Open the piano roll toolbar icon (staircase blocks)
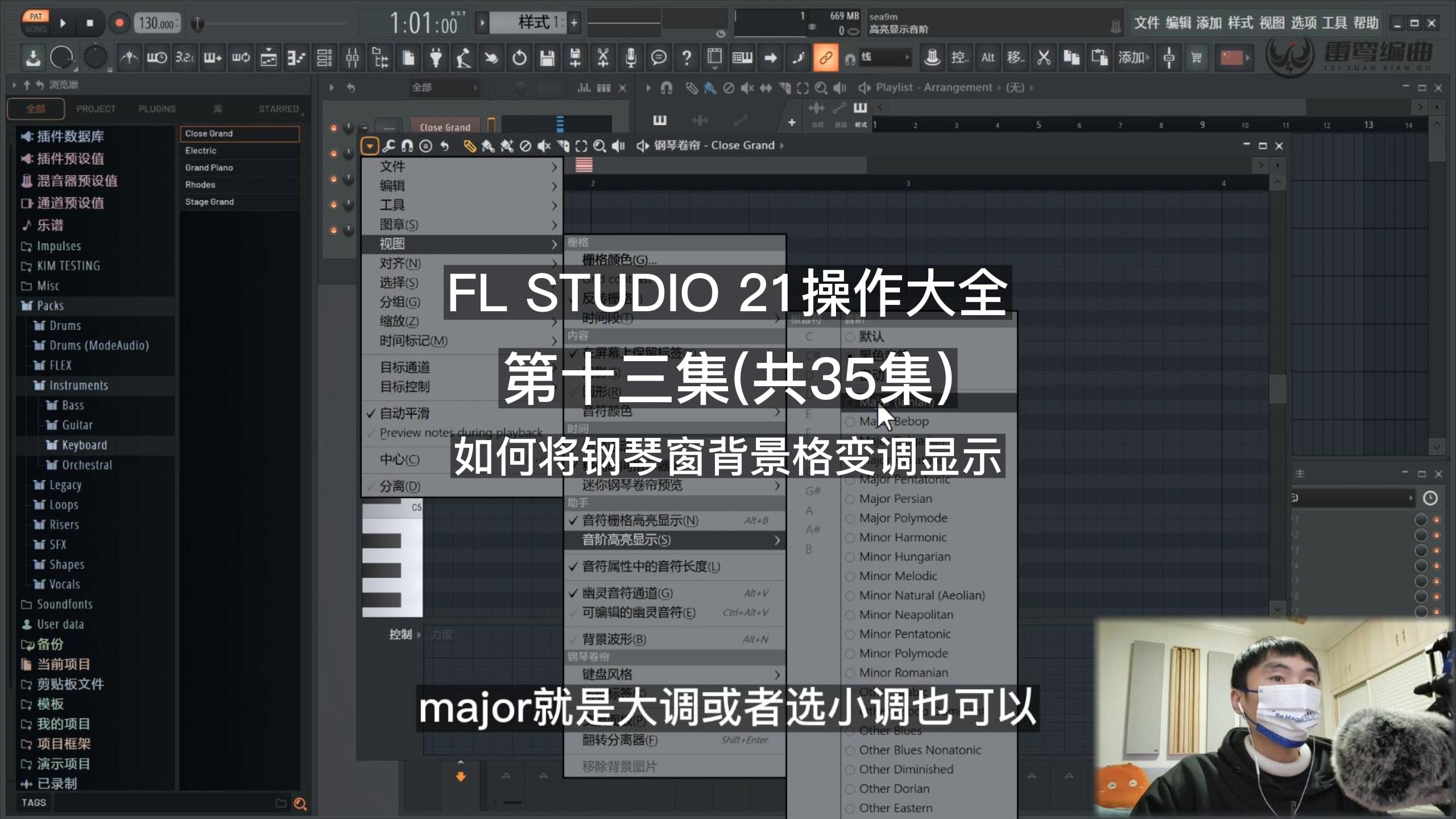 (x=296, y=57)
